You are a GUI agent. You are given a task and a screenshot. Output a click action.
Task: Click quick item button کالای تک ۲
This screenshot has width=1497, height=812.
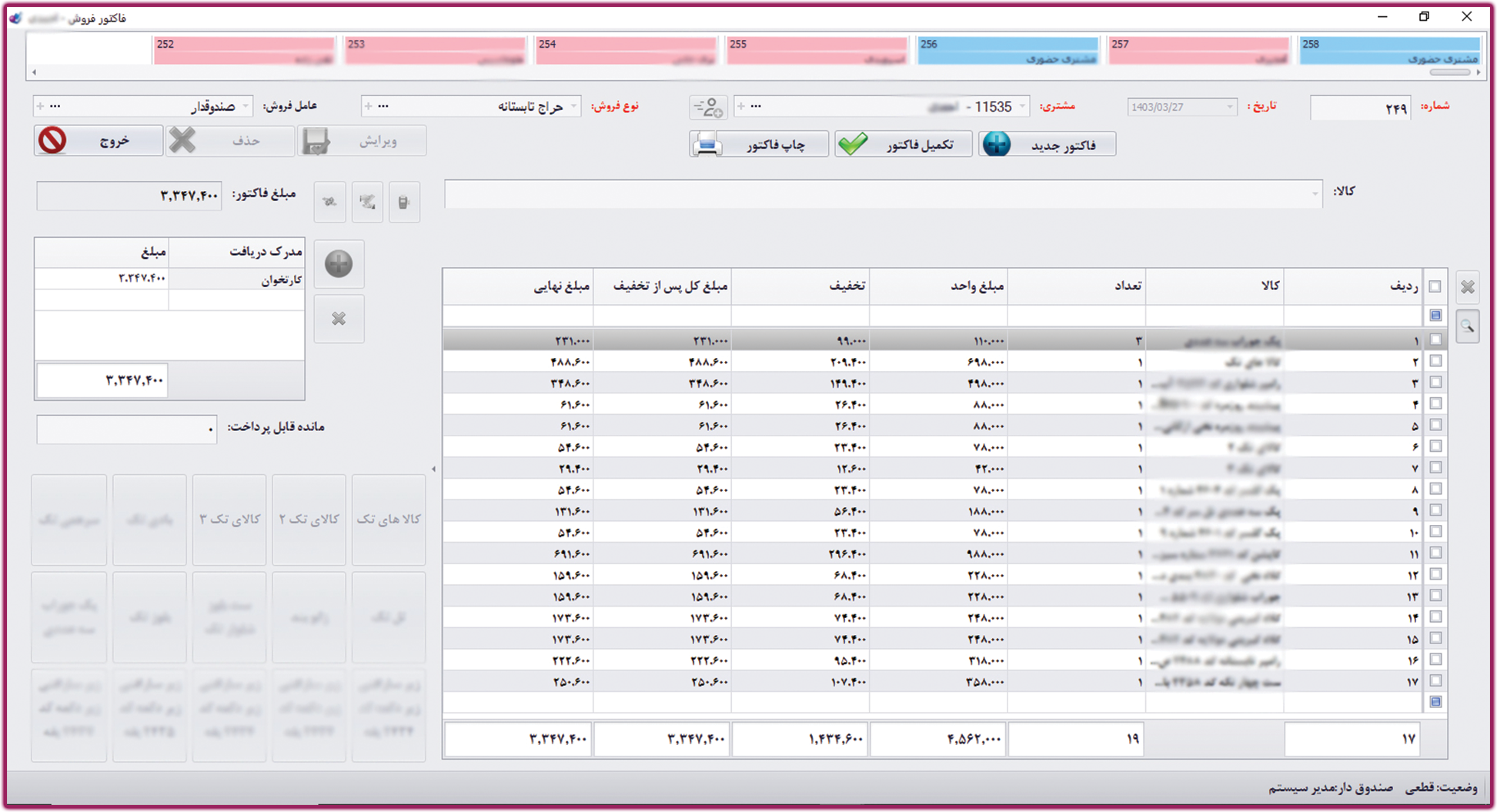click(x=309, y=520)
